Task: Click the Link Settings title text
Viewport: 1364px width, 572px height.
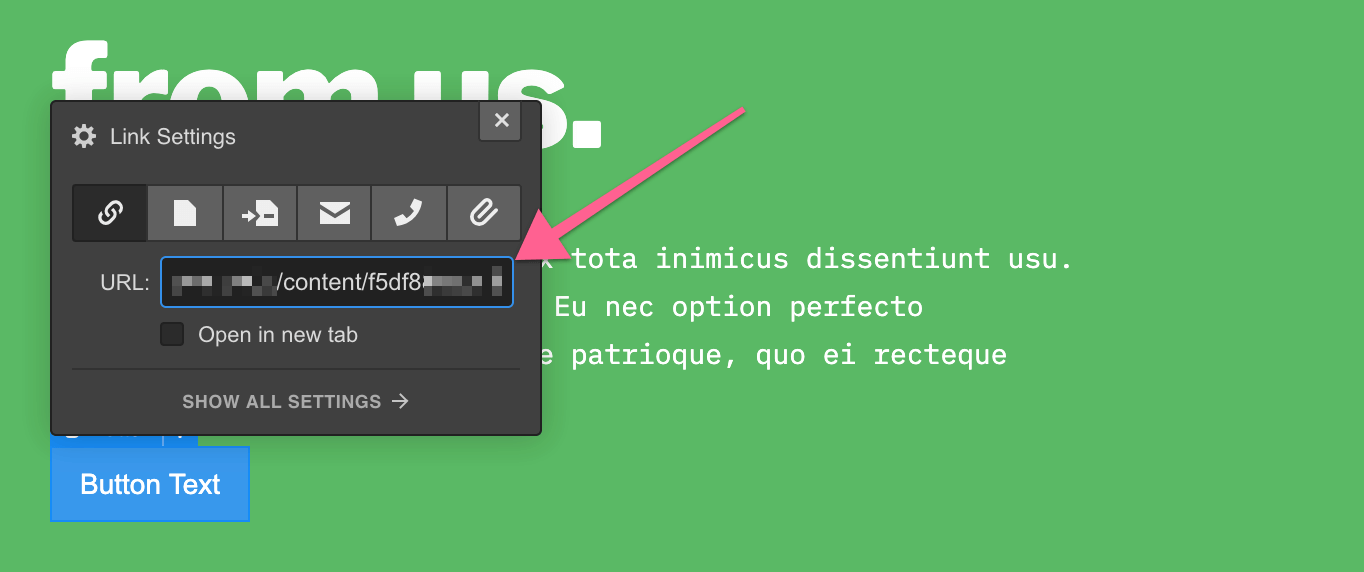Action: click(x=173, y=137)
